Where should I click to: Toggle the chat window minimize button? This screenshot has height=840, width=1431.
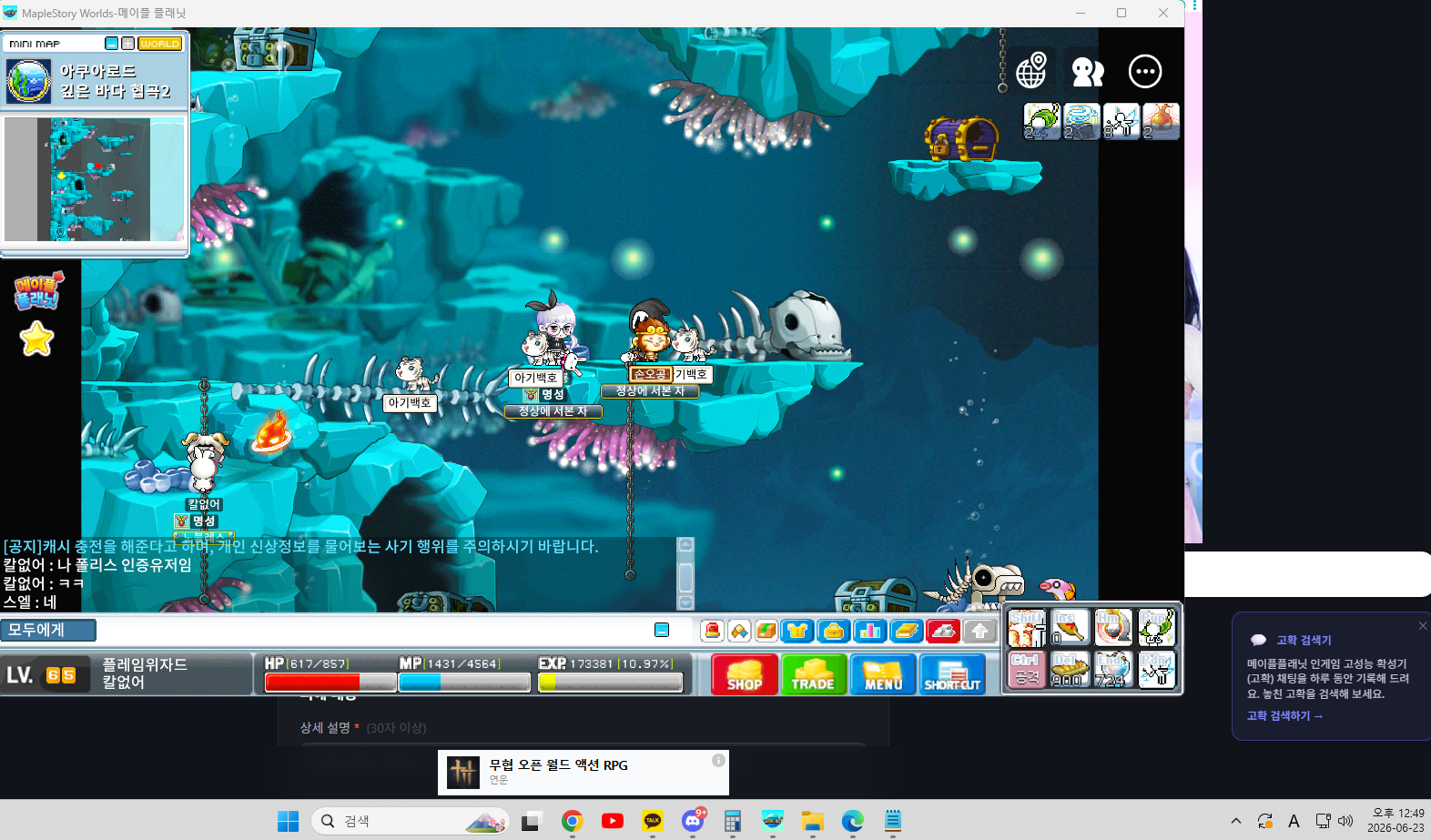pyautogui.click(x=662, y=630)
